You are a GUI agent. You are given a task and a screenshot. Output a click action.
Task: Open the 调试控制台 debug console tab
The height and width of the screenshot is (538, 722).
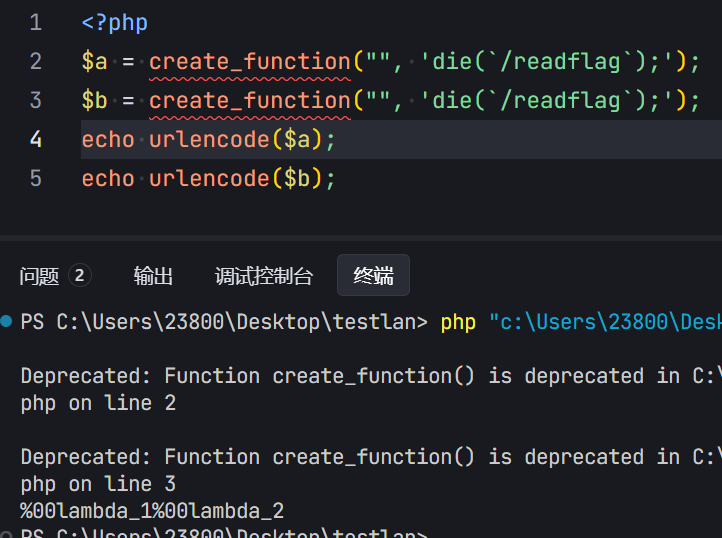pyautogui.click(x=264, y=276)
